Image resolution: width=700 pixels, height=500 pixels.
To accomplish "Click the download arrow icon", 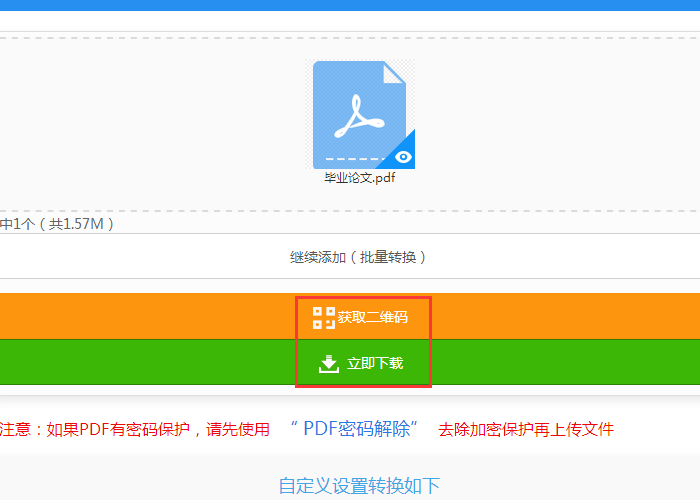I will [329, 364].
